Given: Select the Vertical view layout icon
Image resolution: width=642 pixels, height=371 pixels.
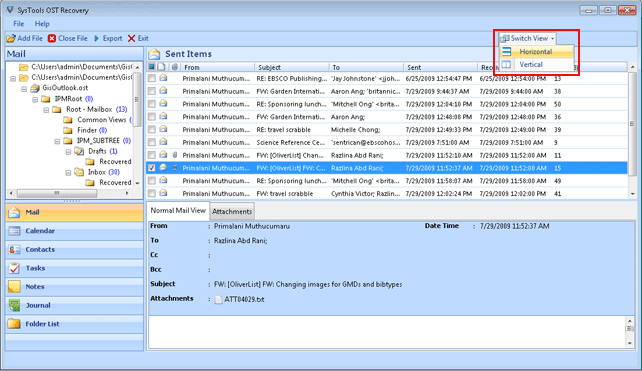Looking at the screenshot, I should [x=507, y=65].
